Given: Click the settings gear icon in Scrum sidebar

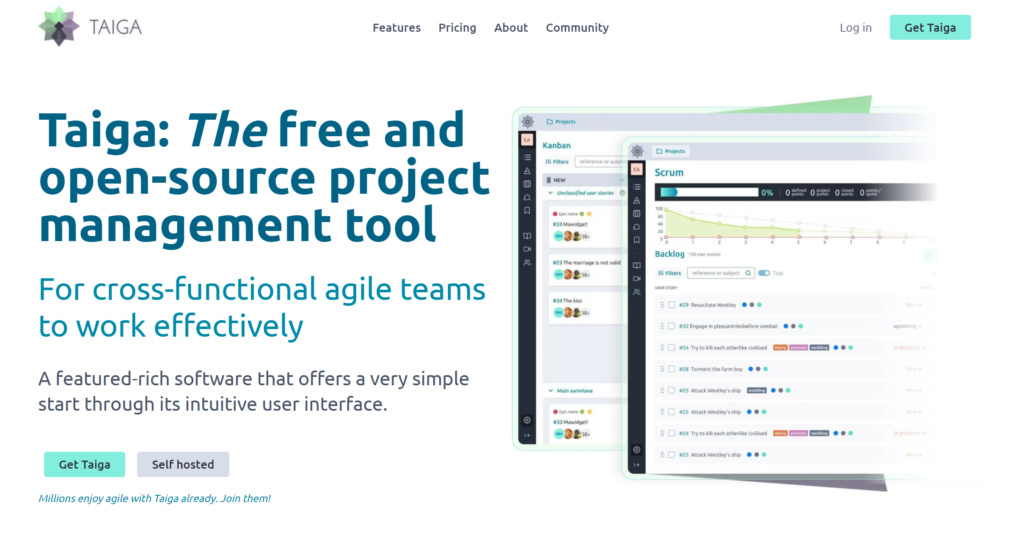Looking at the screenshot, I should pos(637,450).
